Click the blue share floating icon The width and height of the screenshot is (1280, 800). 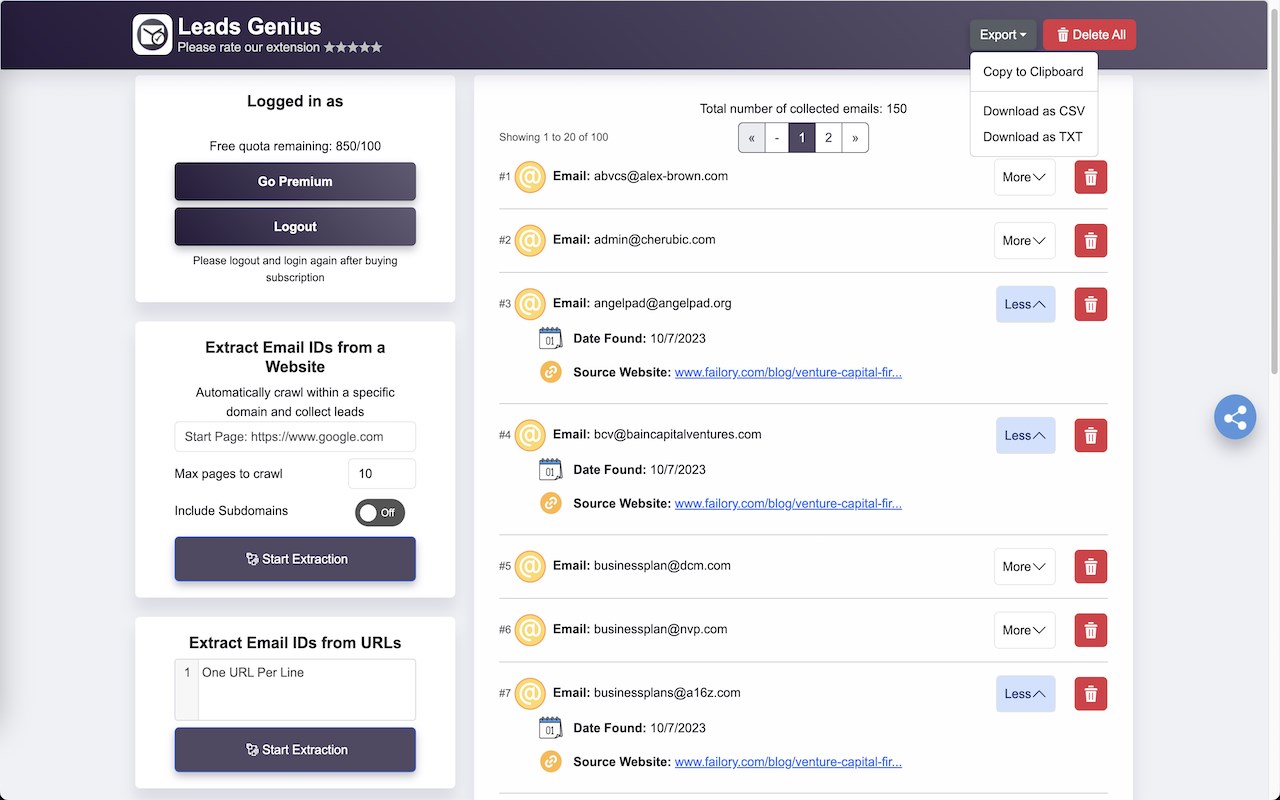(x=1235, y=417)
